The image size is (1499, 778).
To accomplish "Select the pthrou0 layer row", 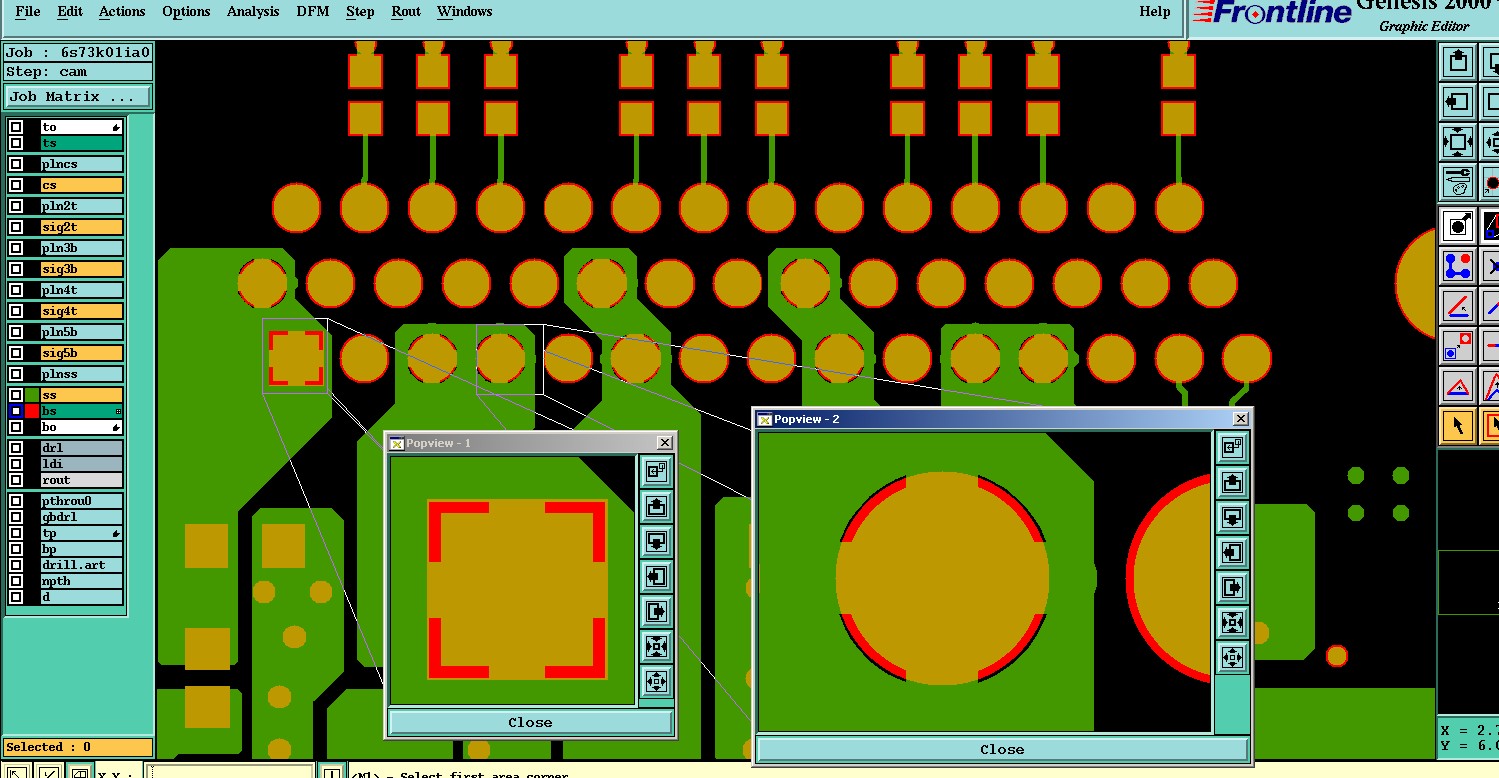I will click(x=81, y=501).
